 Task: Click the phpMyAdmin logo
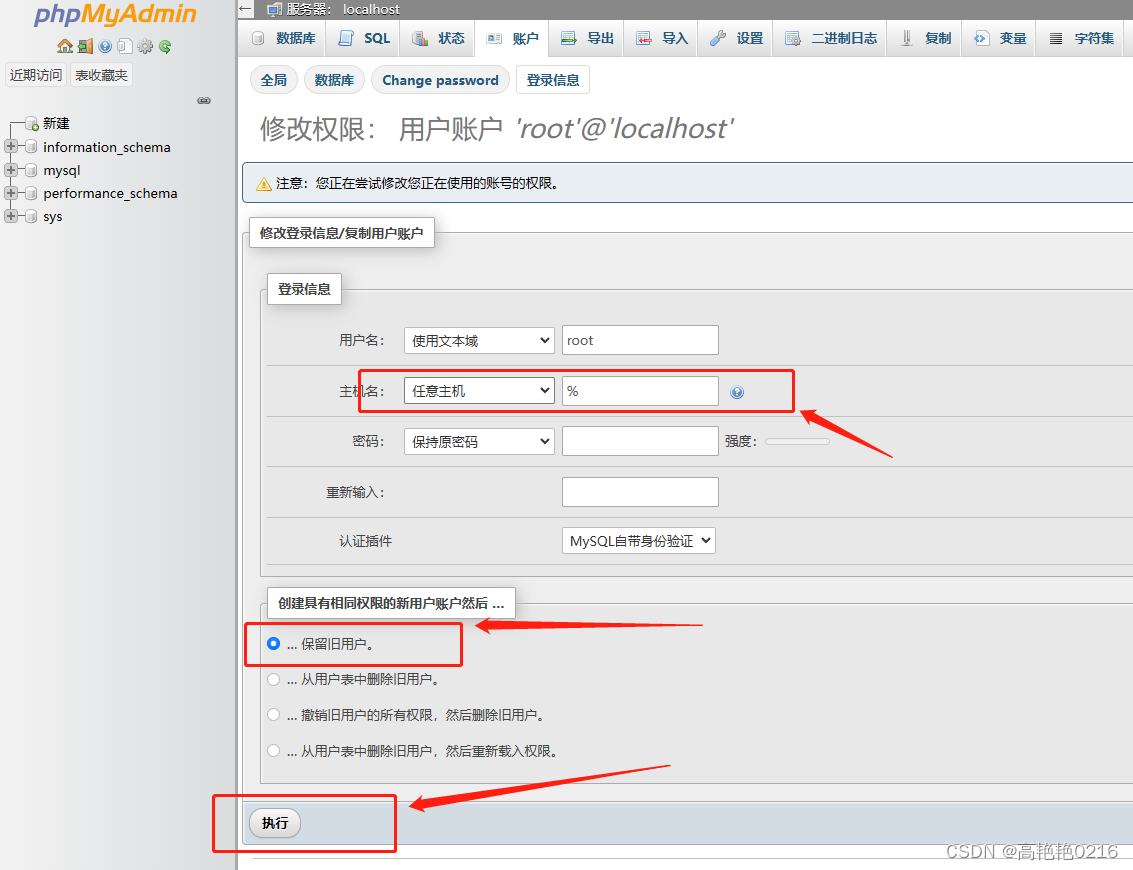pyautogui.click(x=116, y=14)
